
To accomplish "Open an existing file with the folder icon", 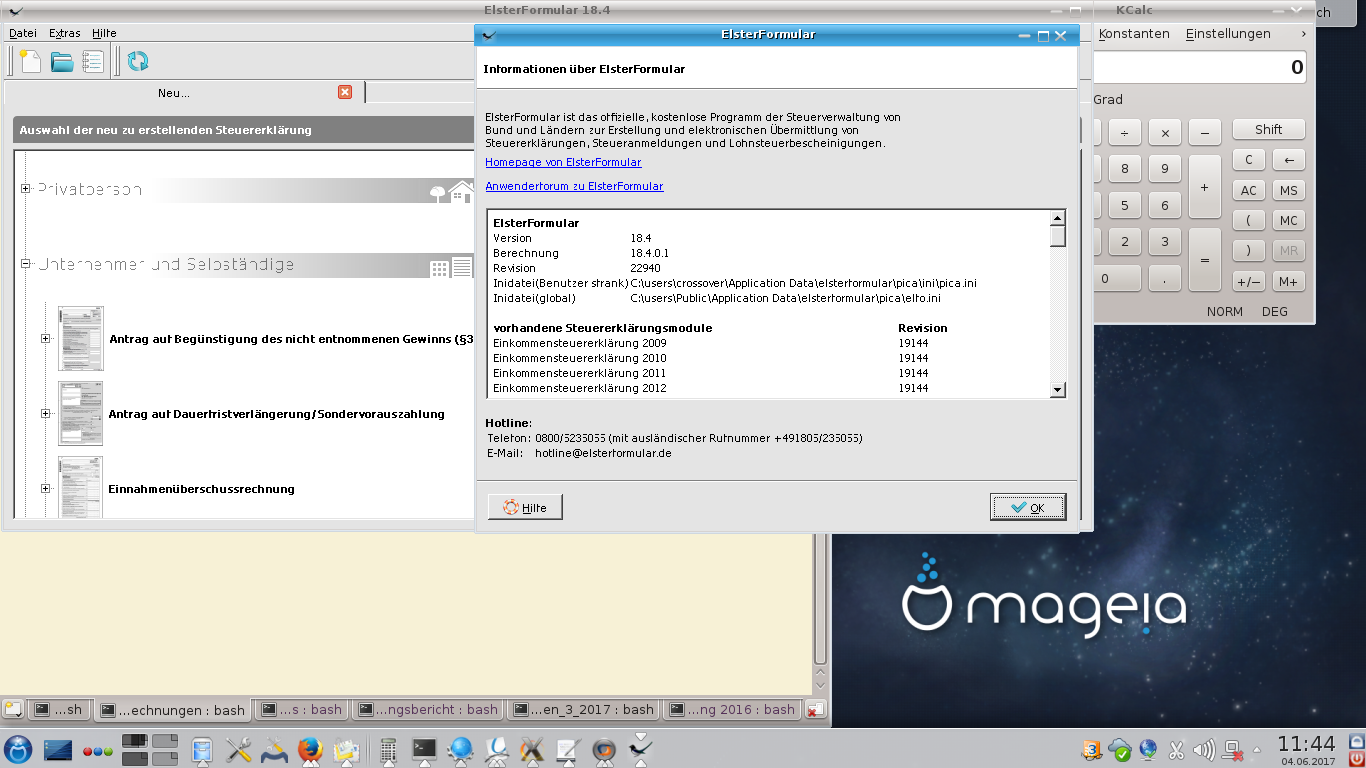I will click(x=62, y=61).
